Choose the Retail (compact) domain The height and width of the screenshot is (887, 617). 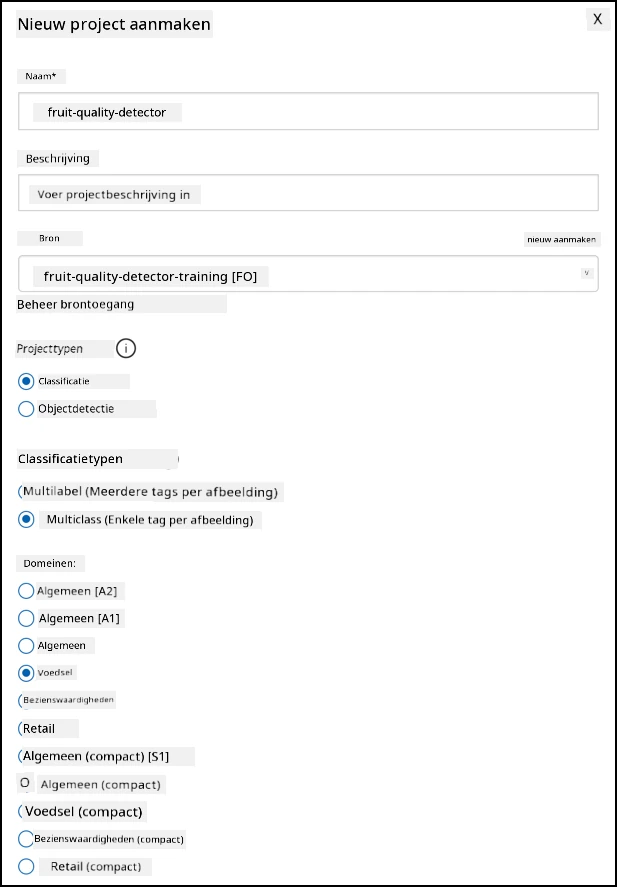click(x=26, y=866)
